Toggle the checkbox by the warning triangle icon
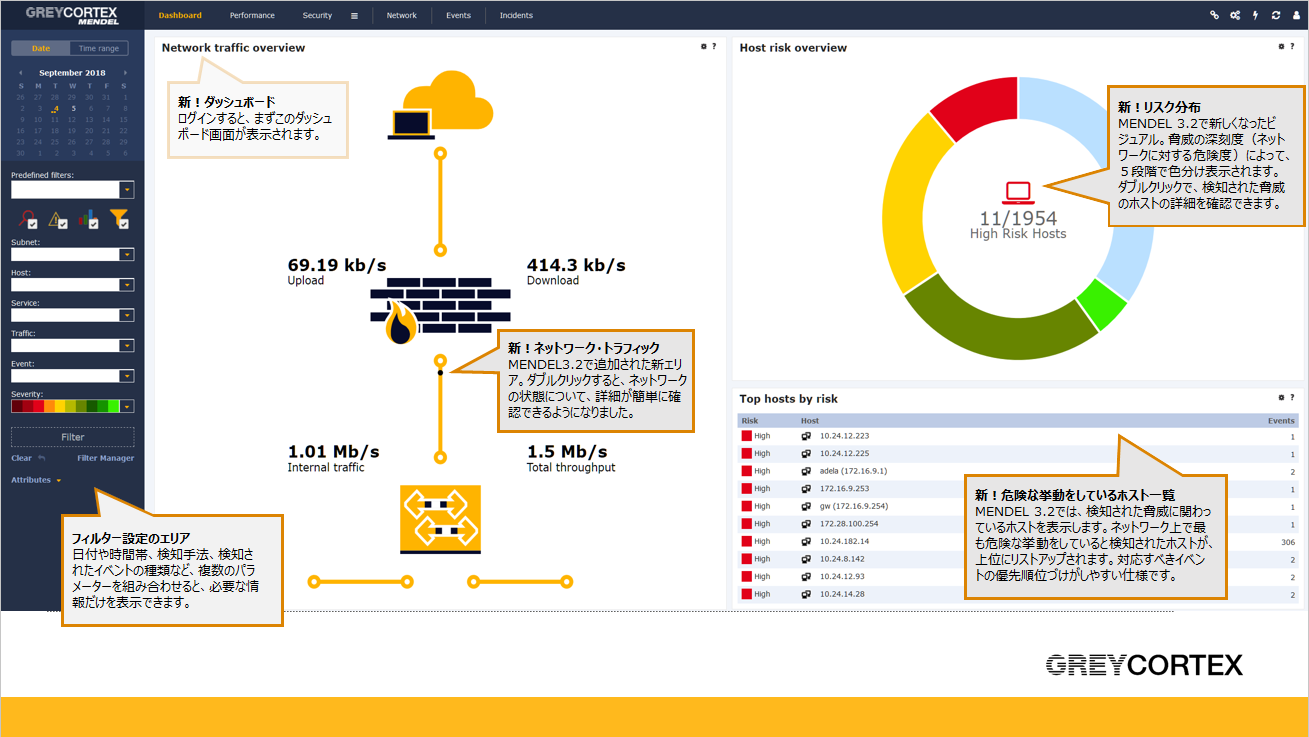Screen dimensions: 1309x737 (x=63, y=224)
